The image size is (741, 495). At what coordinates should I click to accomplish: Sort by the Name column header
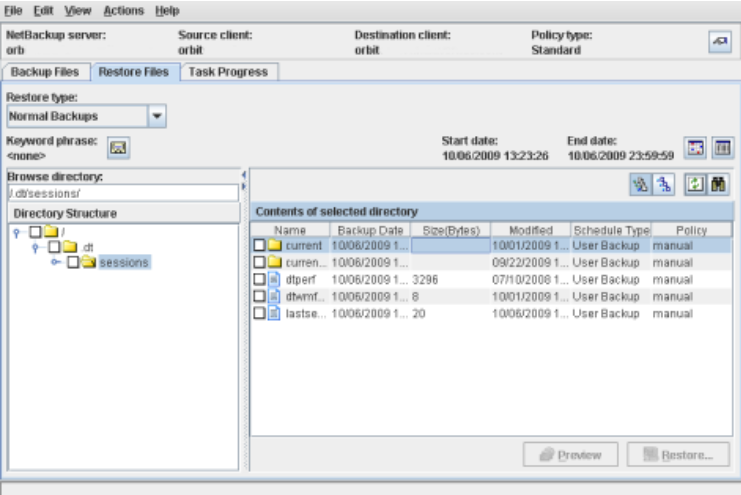290,230
